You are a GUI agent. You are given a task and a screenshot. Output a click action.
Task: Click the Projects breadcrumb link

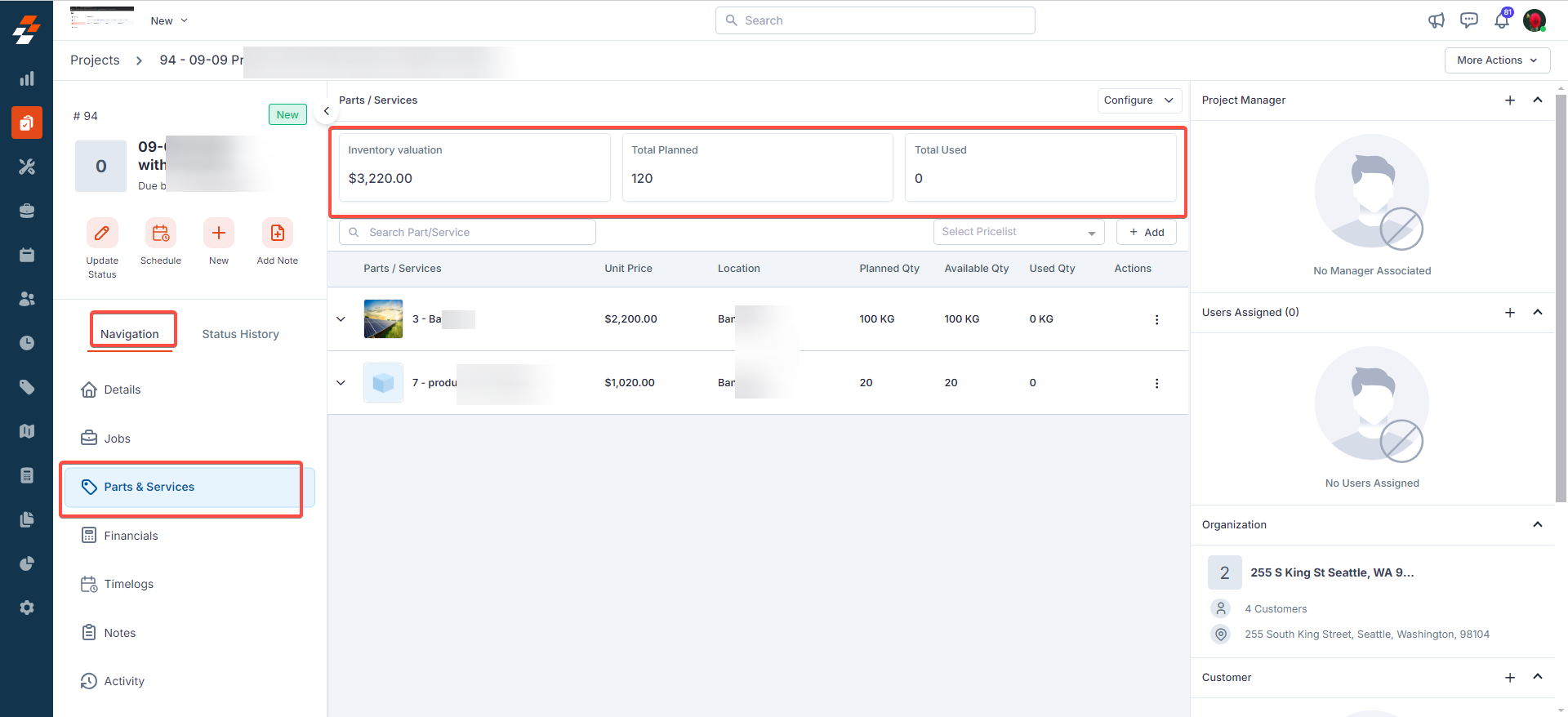[95, 60]
